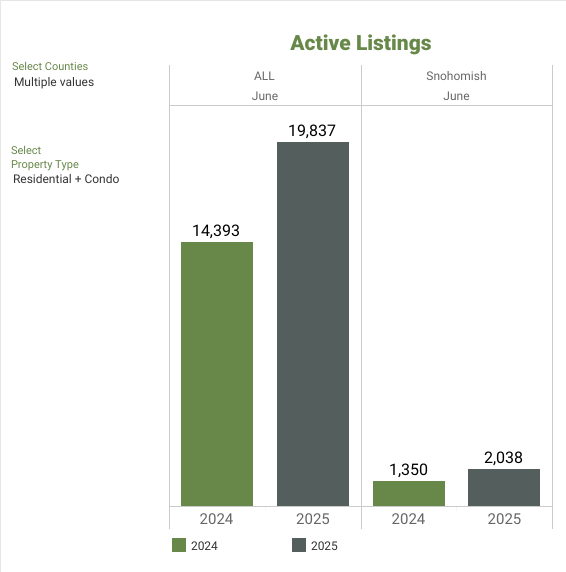Click the ALL column header
566x572 pixels.
(264, 76)
